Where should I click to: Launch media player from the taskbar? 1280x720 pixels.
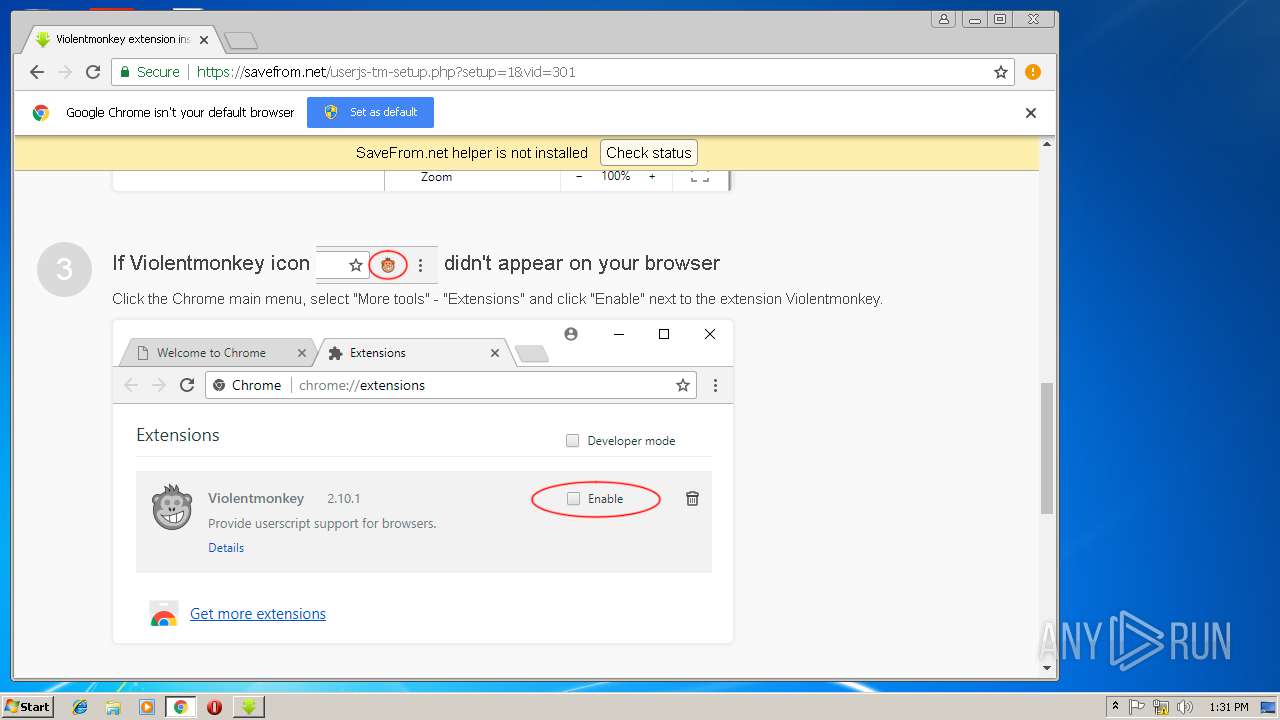[x=147, y=707]
